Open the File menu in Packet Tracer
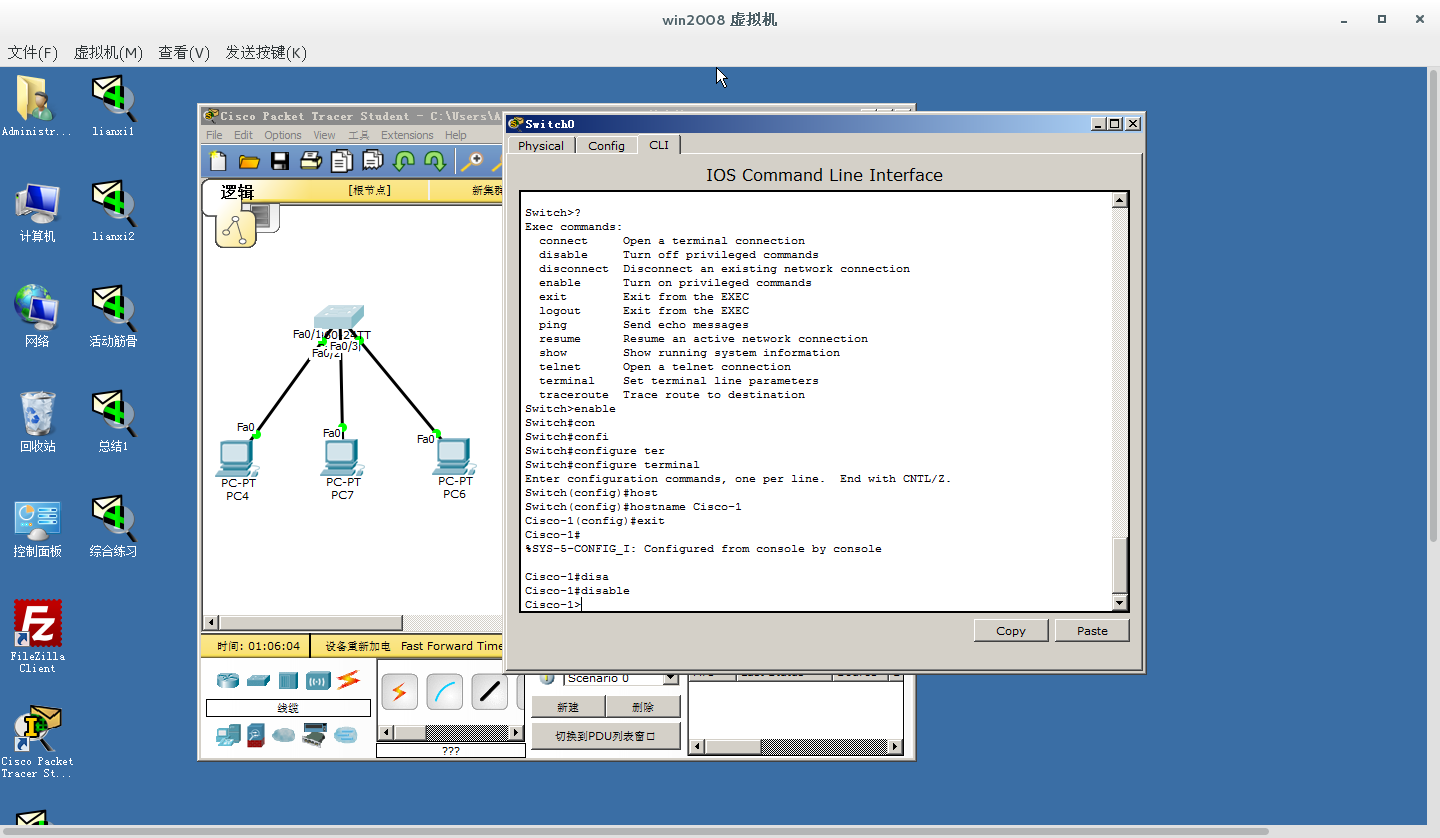The height and width of the screenshot is (838, 1440). [214, 135]
